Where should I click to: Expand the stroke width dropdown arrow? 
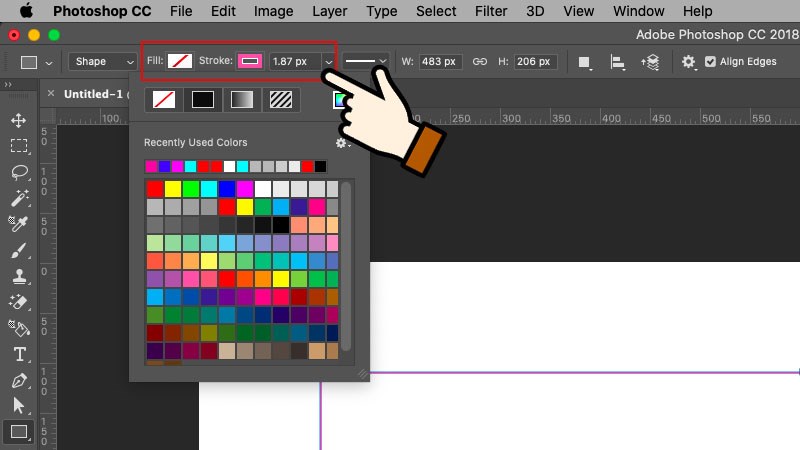tap(328, 62)
